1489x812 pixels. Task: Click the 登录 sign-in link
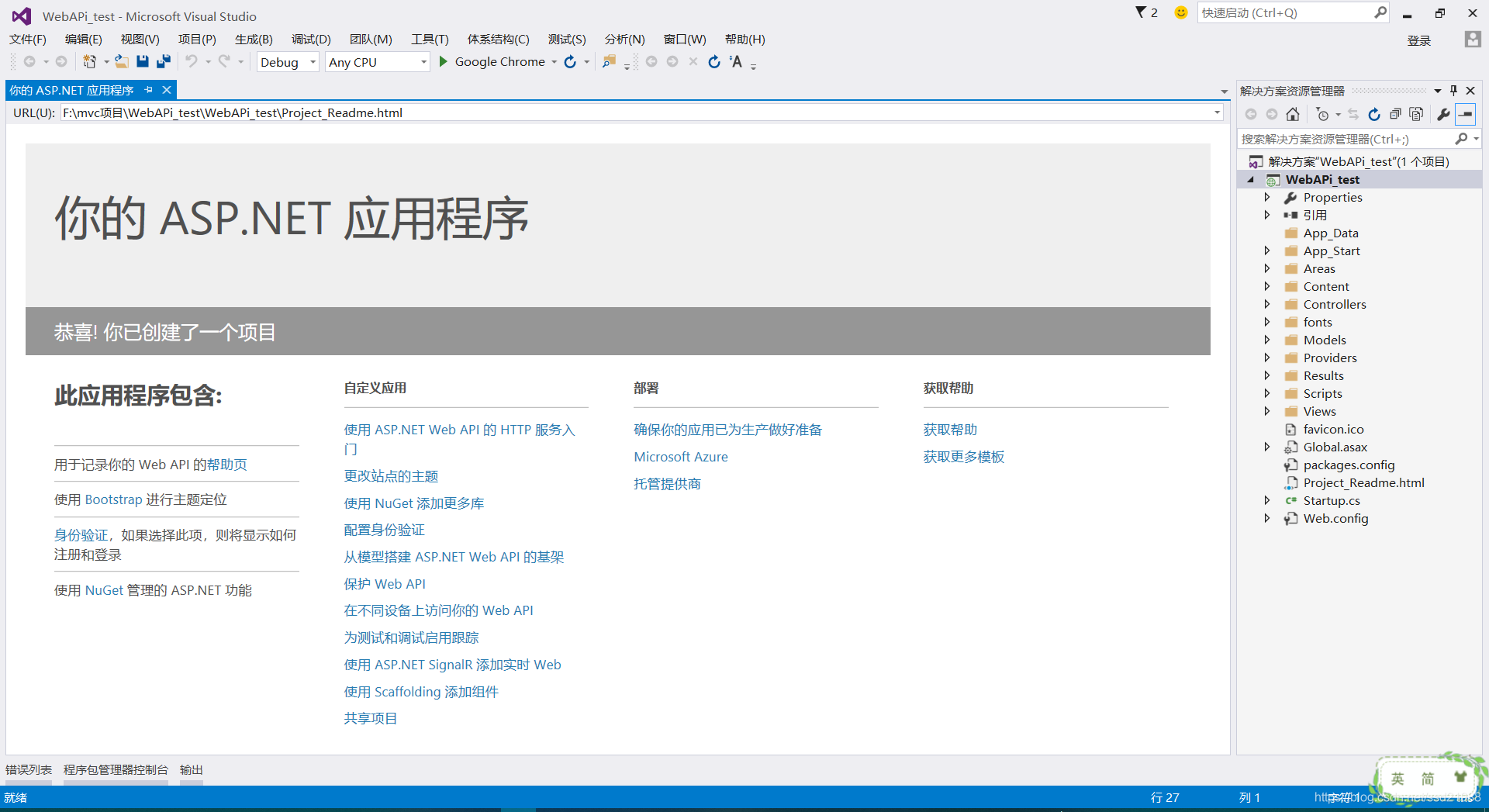point(1419,40)
